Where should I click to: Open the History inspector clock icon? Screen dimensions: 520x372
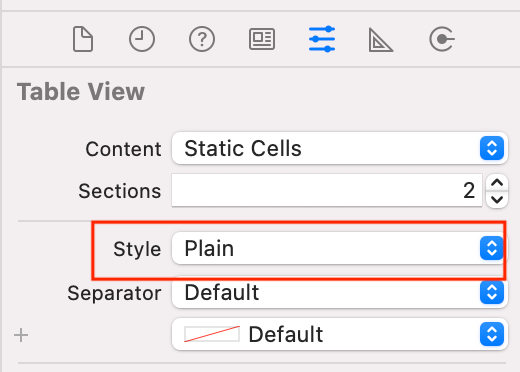pos(142,39)
